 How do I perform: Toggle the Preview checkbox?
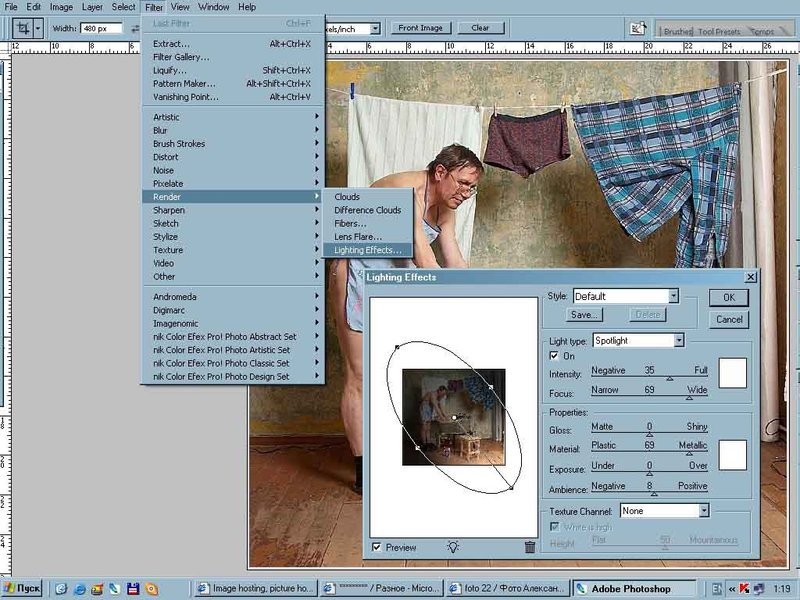376,547
